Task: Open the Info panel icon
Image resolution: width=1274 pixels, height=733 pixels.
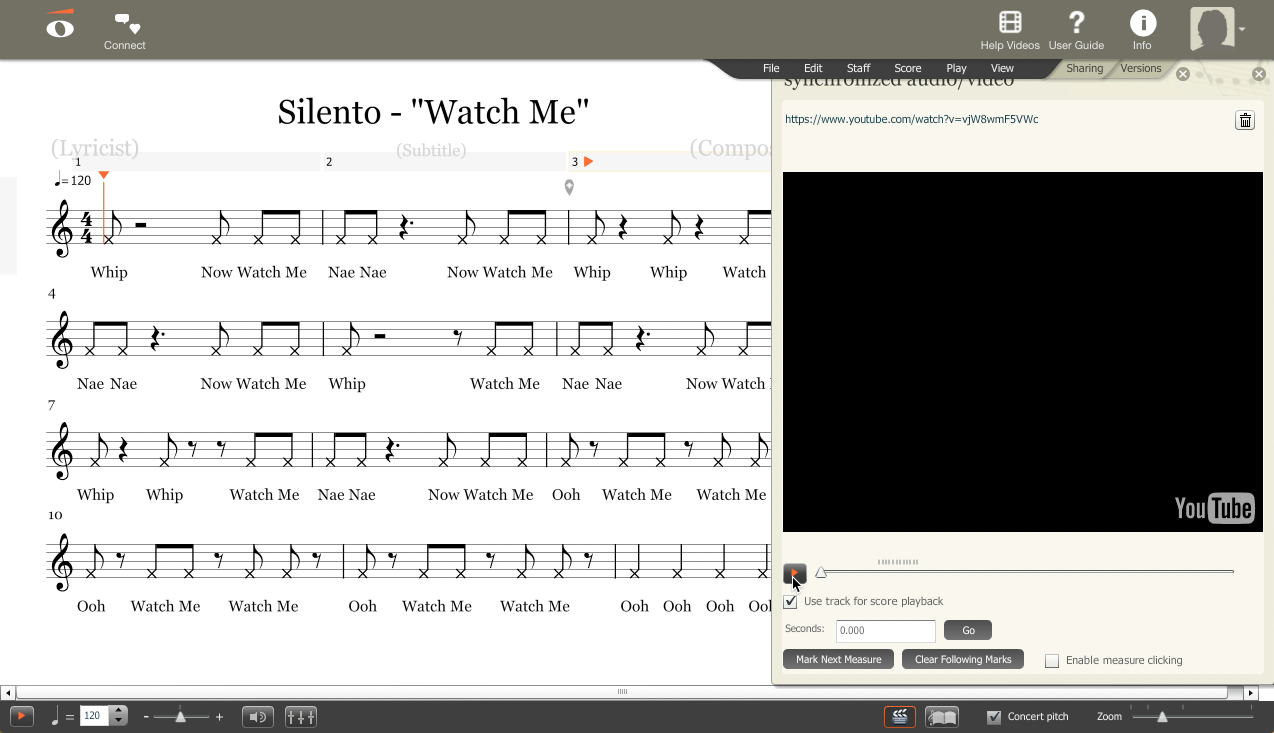Action: (x=1142, y=31)
